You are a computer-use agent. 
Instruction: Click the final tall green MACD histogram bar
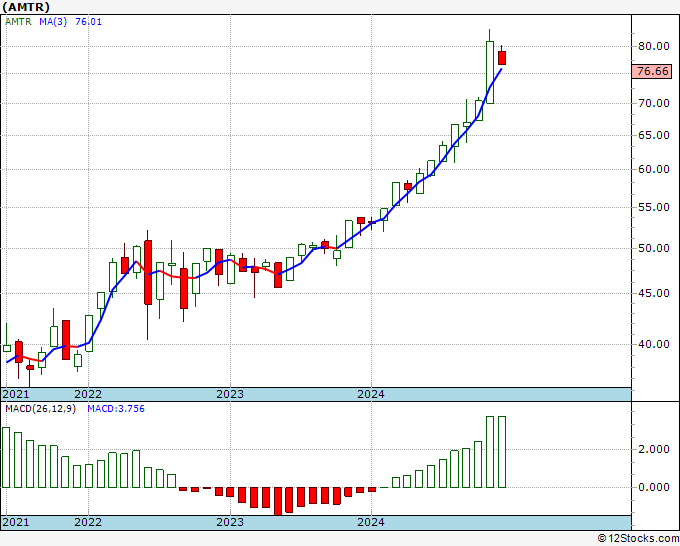pyautogui.click(x=502, y=452)
